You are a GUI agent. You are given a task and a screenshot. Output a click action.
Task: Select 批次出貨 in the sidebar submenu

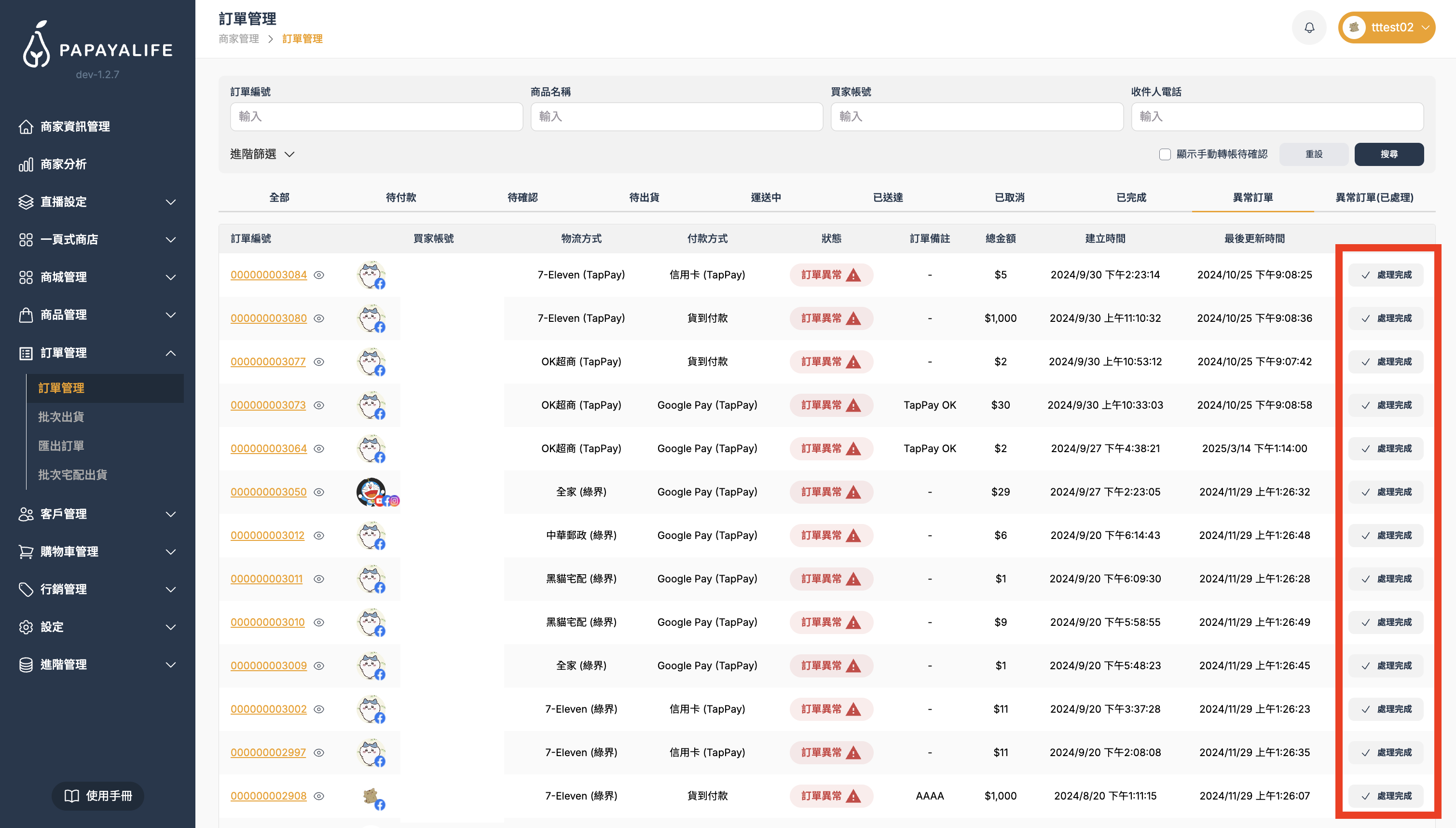61,417
